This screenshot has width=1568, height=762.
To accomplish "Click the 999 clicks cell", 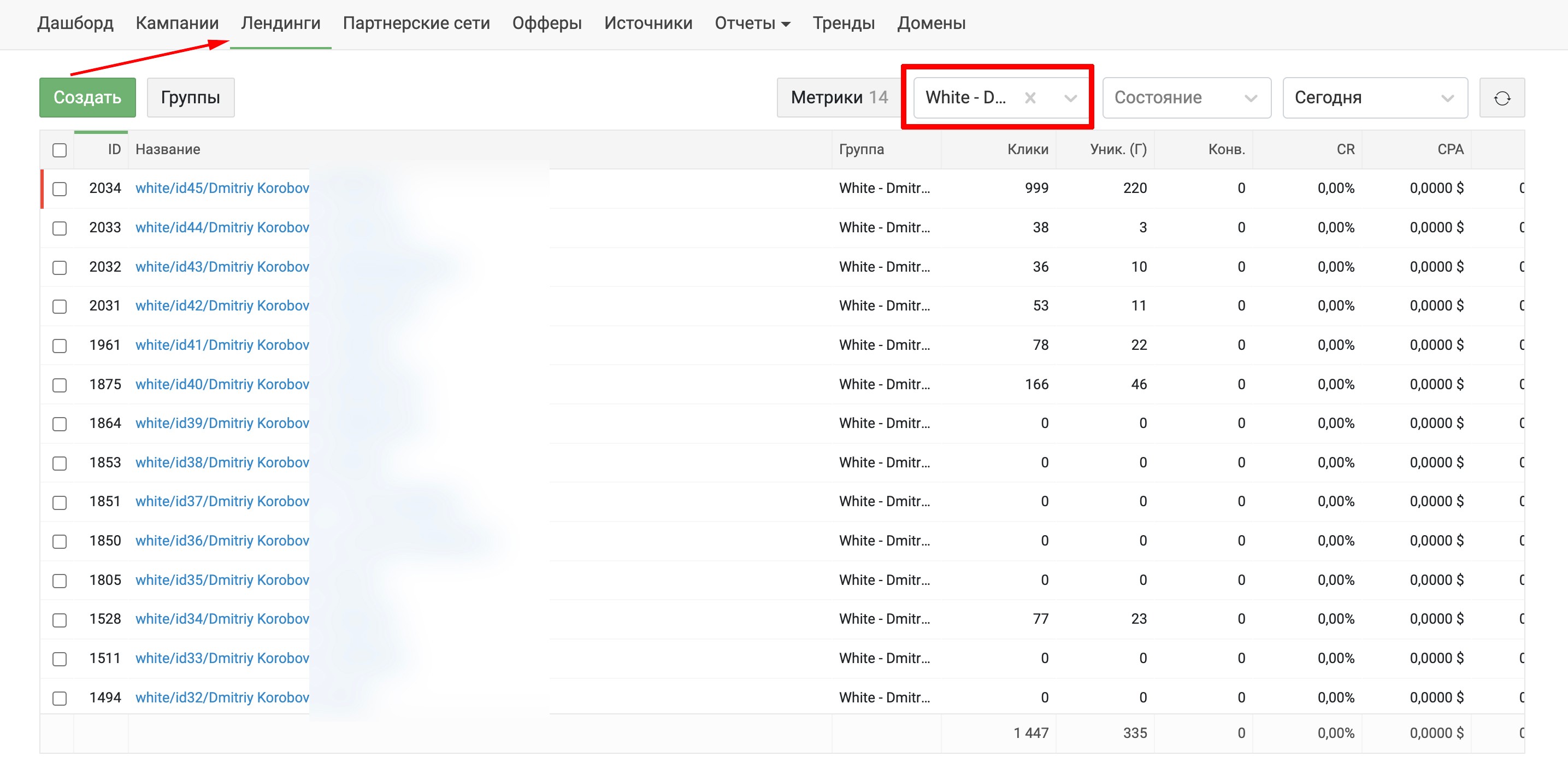I will [x=1036, y=188].
